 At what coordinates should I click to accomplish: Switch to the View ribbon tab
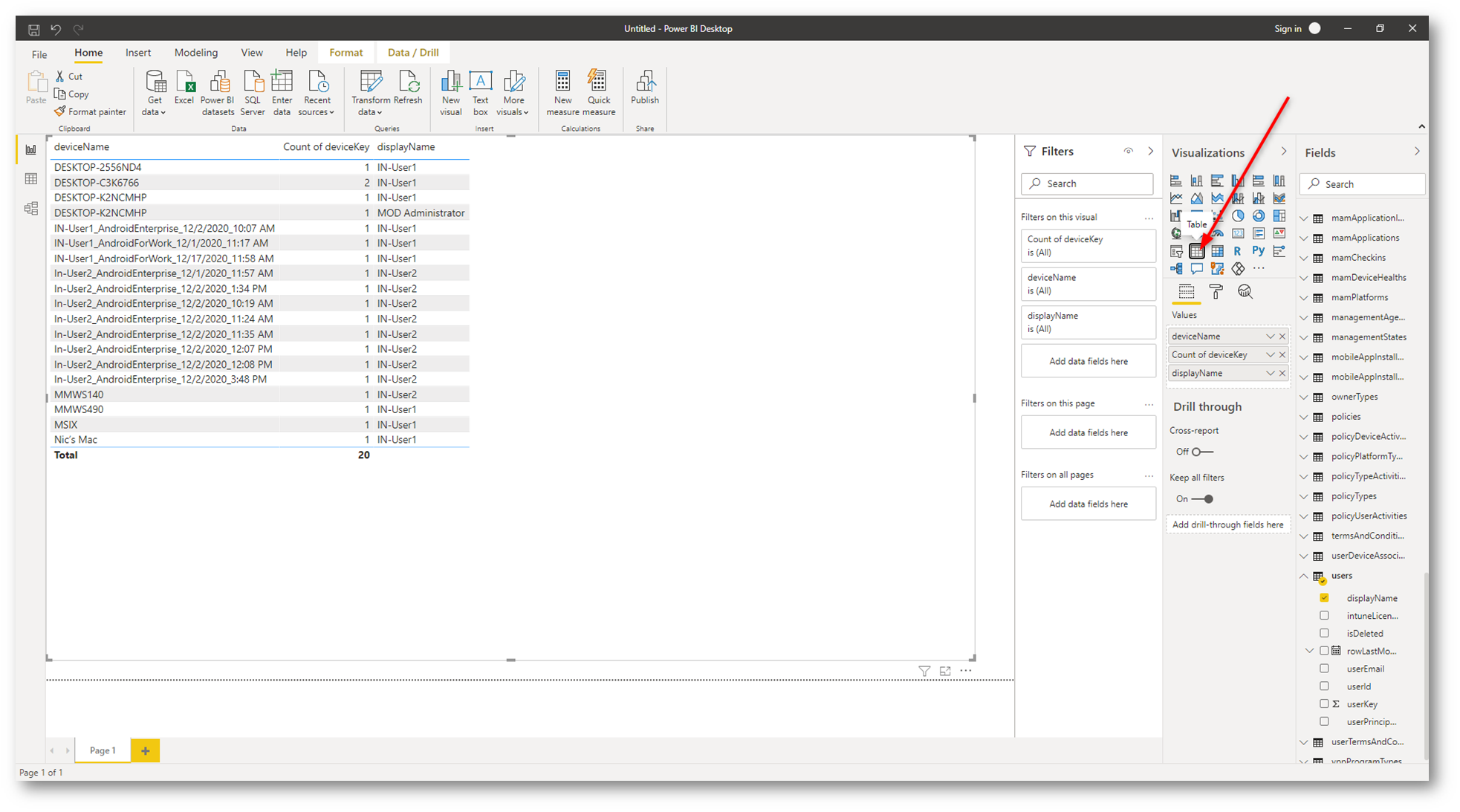[x=252, y=53]
